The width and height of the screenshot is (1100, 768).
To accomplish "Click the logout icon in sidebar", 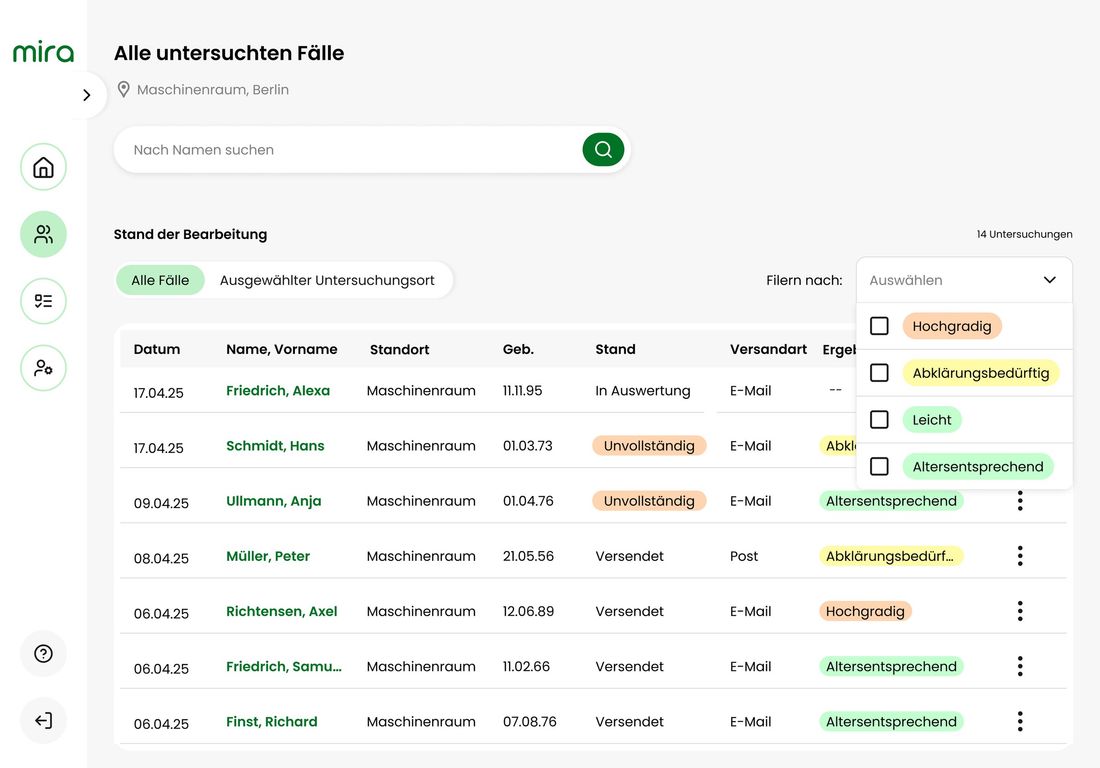I will point(43,720).
